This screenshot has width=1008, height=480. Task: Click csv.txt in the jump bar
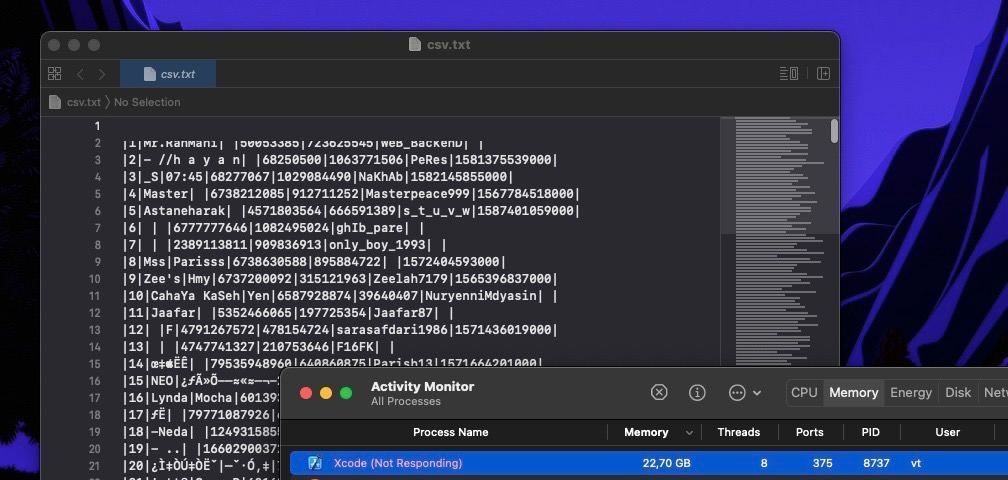(x=84, y=102)
